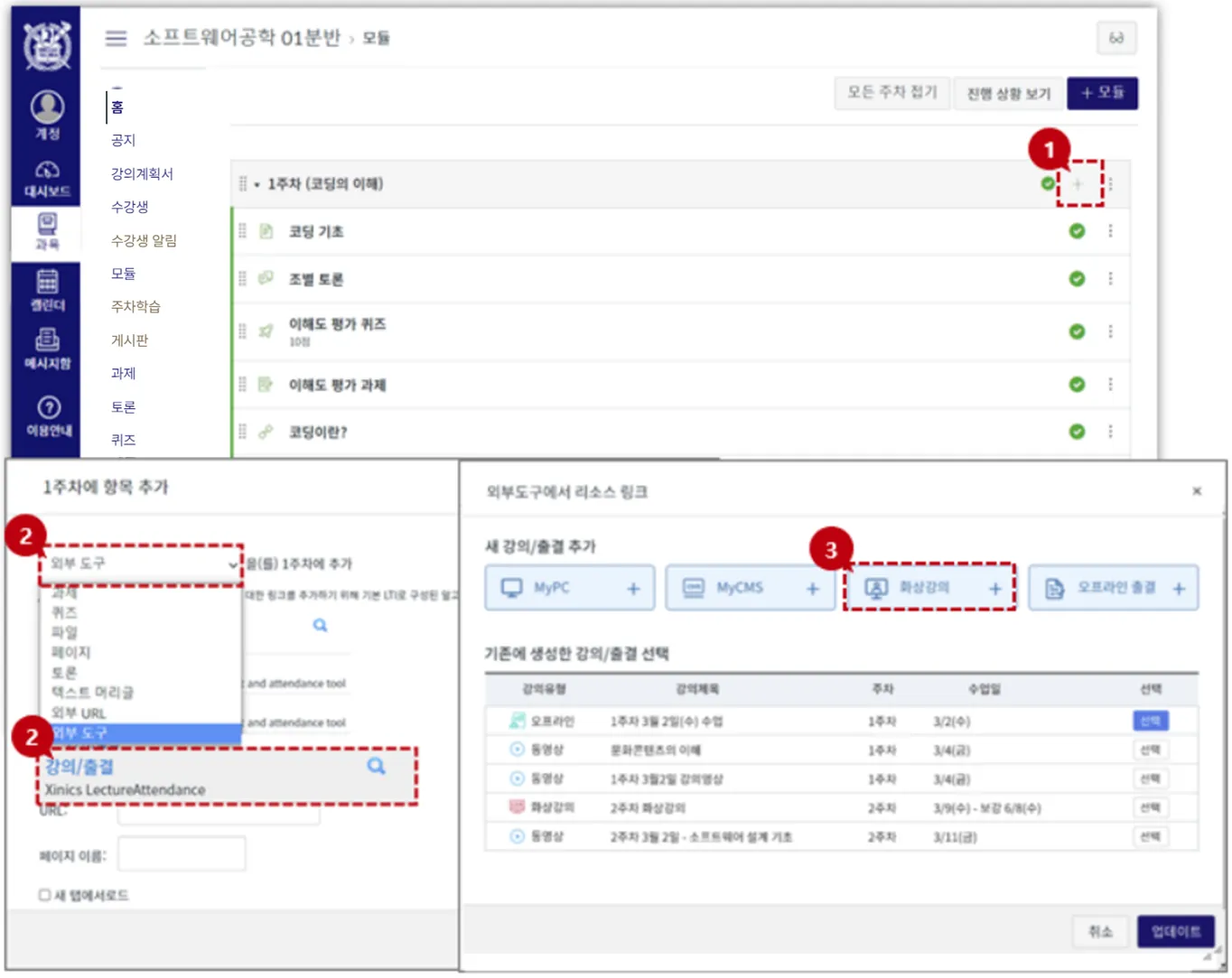The height and width of the screenshot is (978, 1232).
Task: Close the 외부도구에서 리소스 링크 dialog
Action: [1197, 491]
